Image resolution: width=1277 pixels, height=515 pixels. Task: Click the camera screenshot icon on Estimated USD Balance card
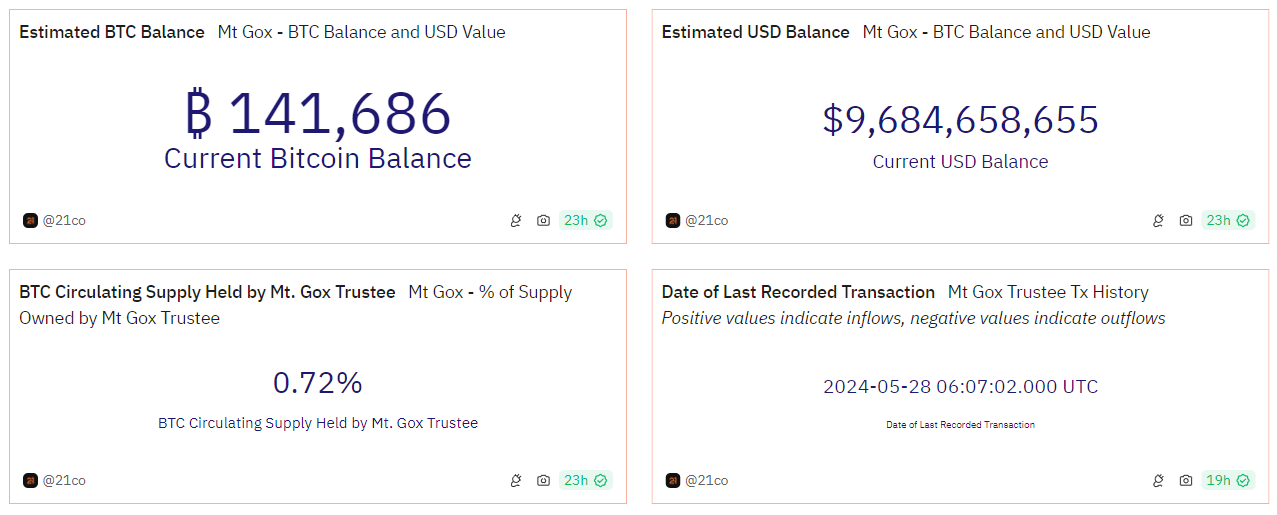pyautogui.click(x=1185, y=220)
